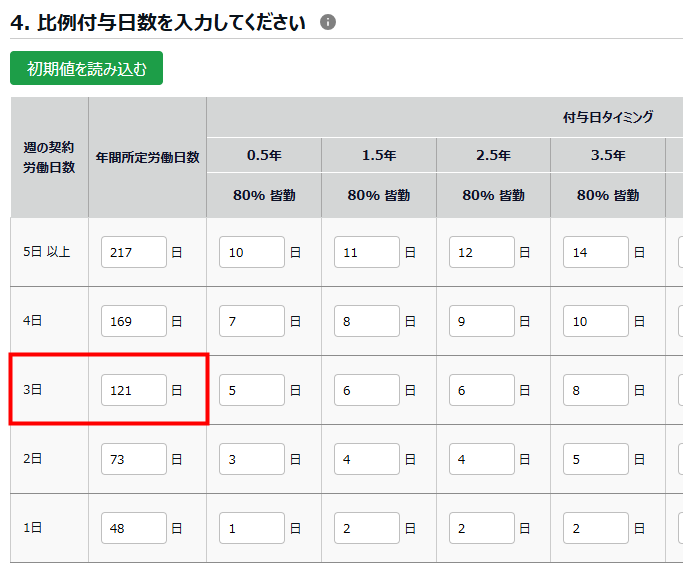This screenshot has height=573, width=683.
Task: Select 1.5年 field in 5日 以上 row
Action: (367, 252)
